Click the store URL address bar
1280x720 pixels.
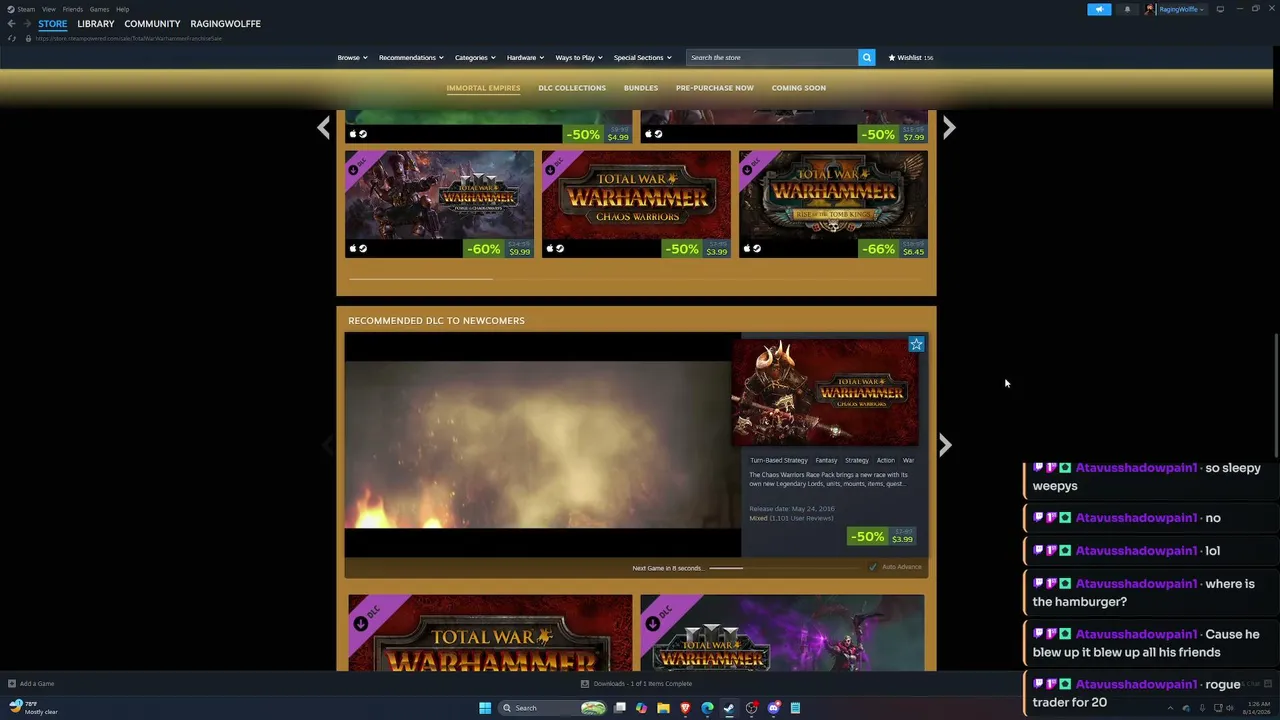point(129,38)
